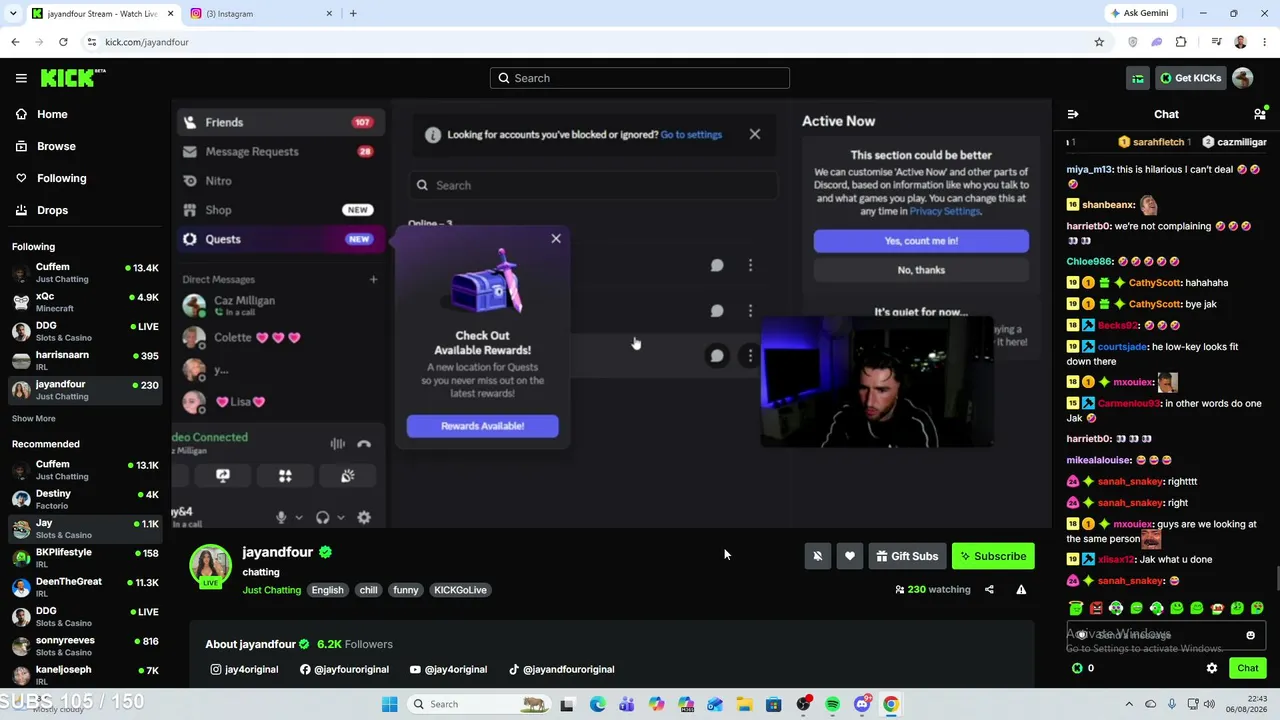
Task: Mute notifications with the bell icon
Action: point(817,556)
